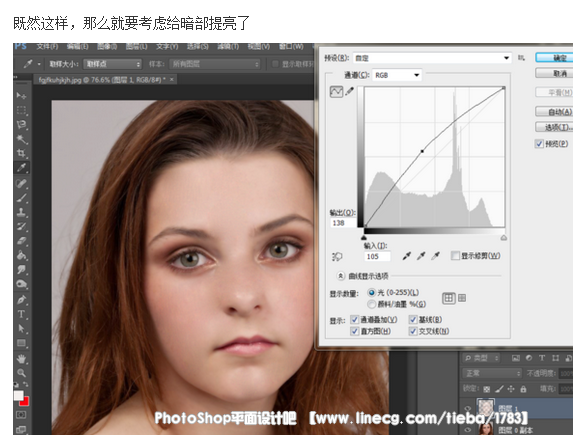The image size is (578, 435).
Task: Pick the black point eyedropper in Curves
Action: point(407,256)
